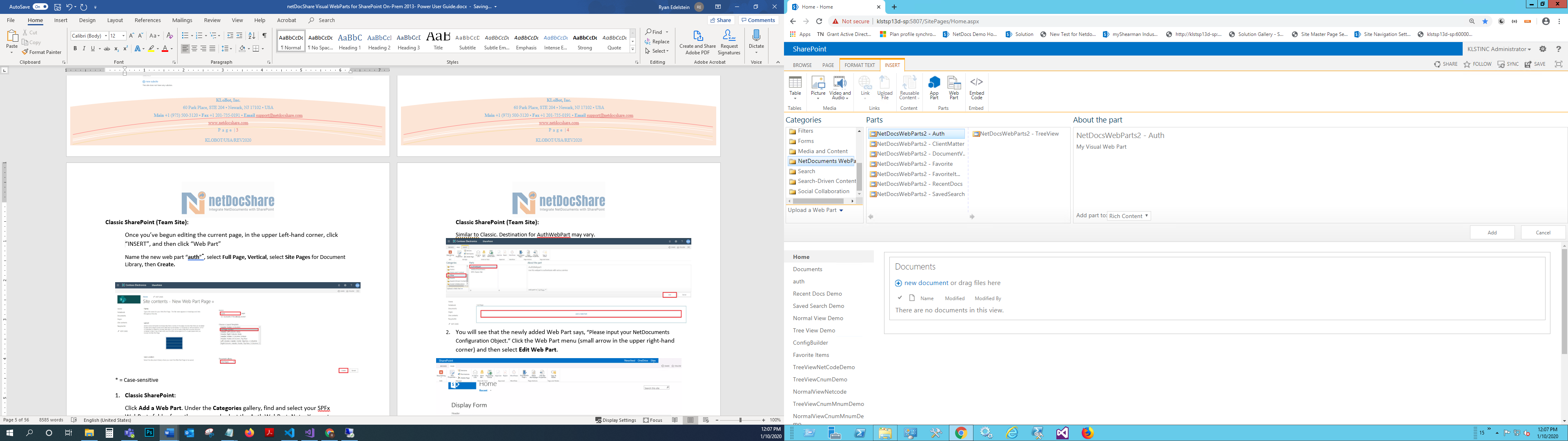Apply the Heading 1 style
The width and height of the screenshot is (1568, 441).
pyautogui.click(x=350, y=41)
